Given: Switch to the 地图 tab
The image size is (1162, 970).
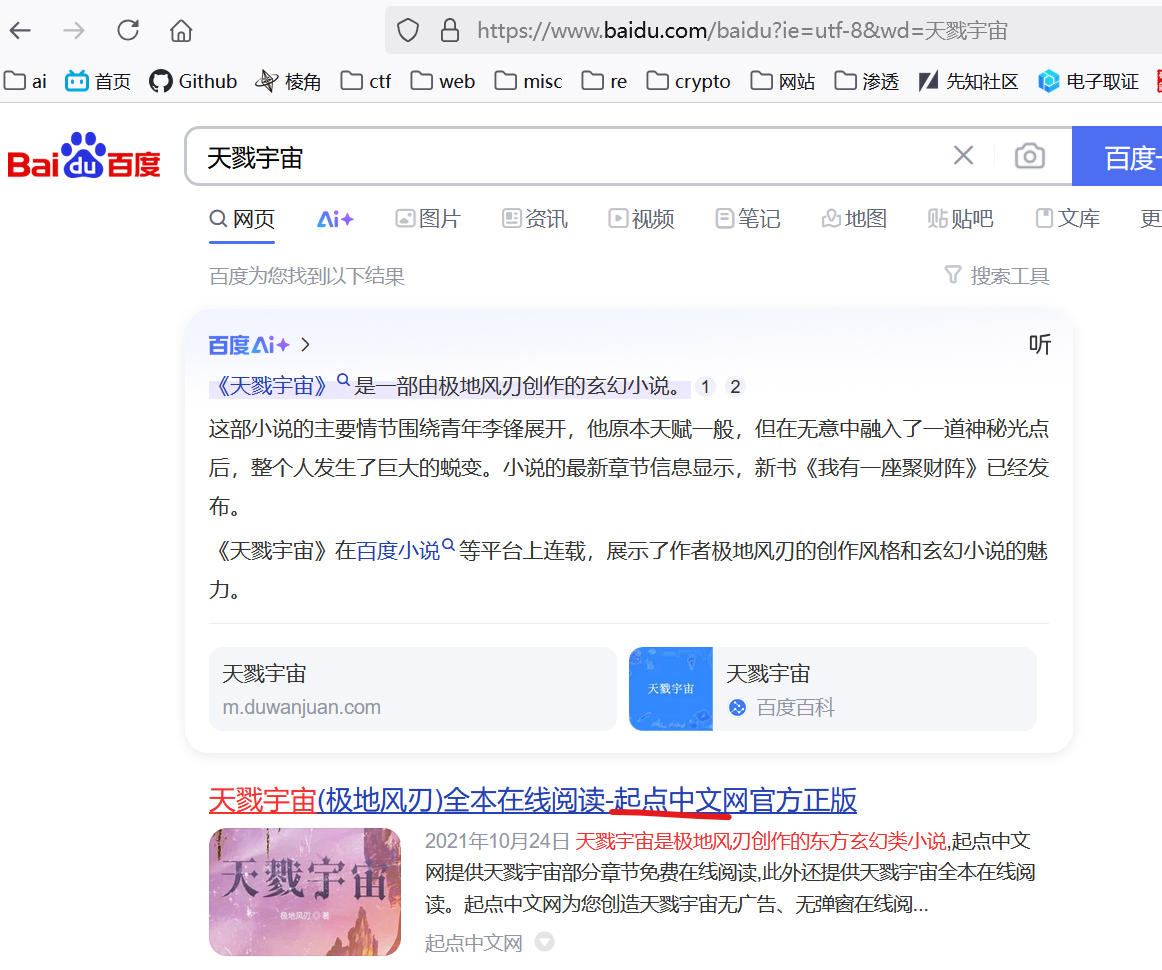Looking at the screenshot, I should (x=854, y=219).
